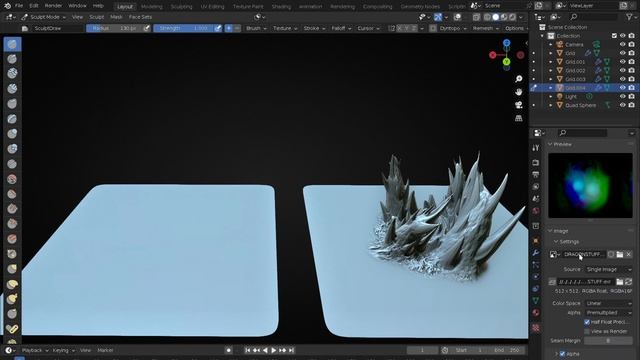Play animation in the timeline

[274, 350]
